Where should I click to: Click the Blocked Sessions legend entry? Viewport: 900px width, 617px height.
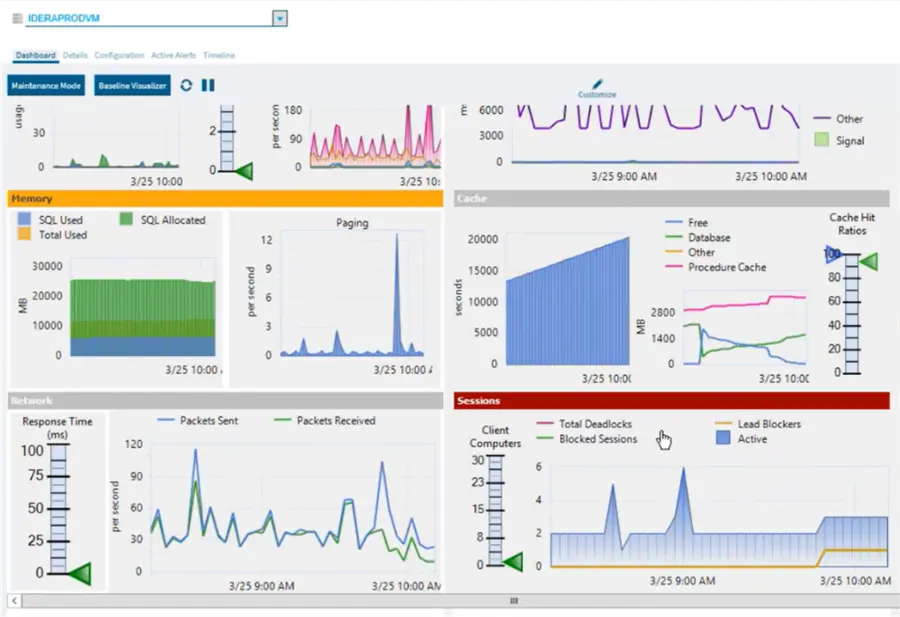[x=587, y=439]
